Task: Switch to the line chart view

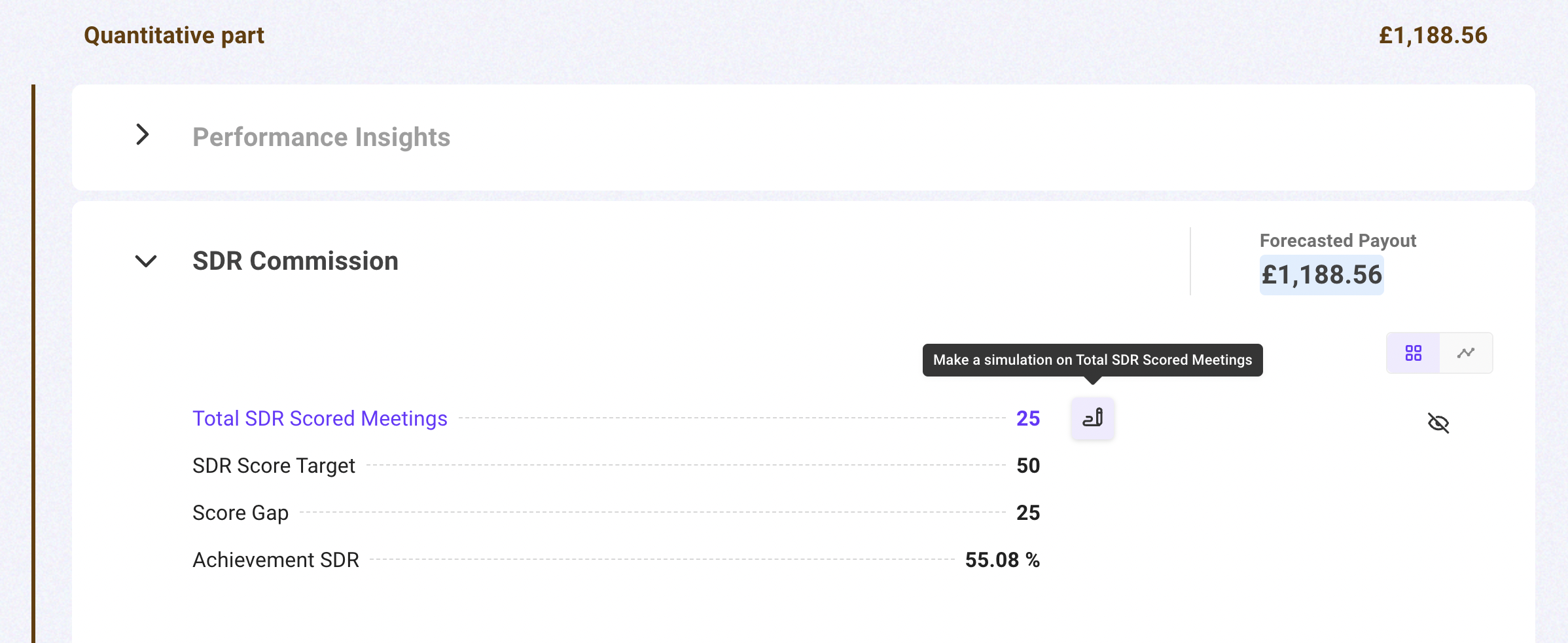Action: pos(1466,353)
